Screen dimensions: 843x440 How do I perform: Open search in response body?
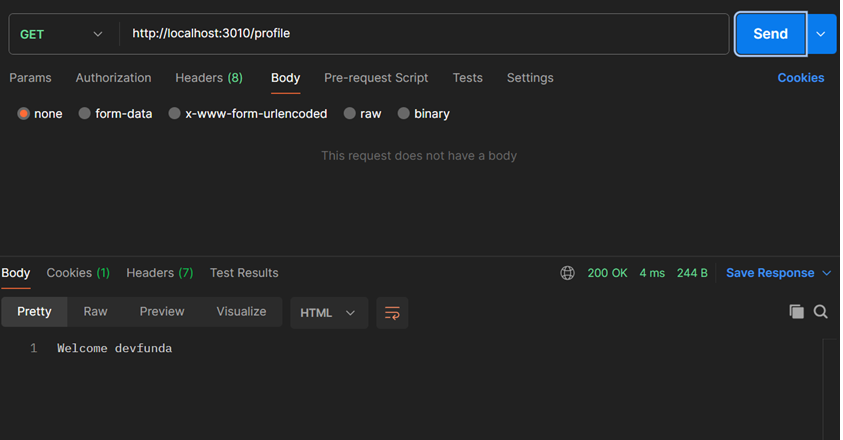tap(821, 312)
